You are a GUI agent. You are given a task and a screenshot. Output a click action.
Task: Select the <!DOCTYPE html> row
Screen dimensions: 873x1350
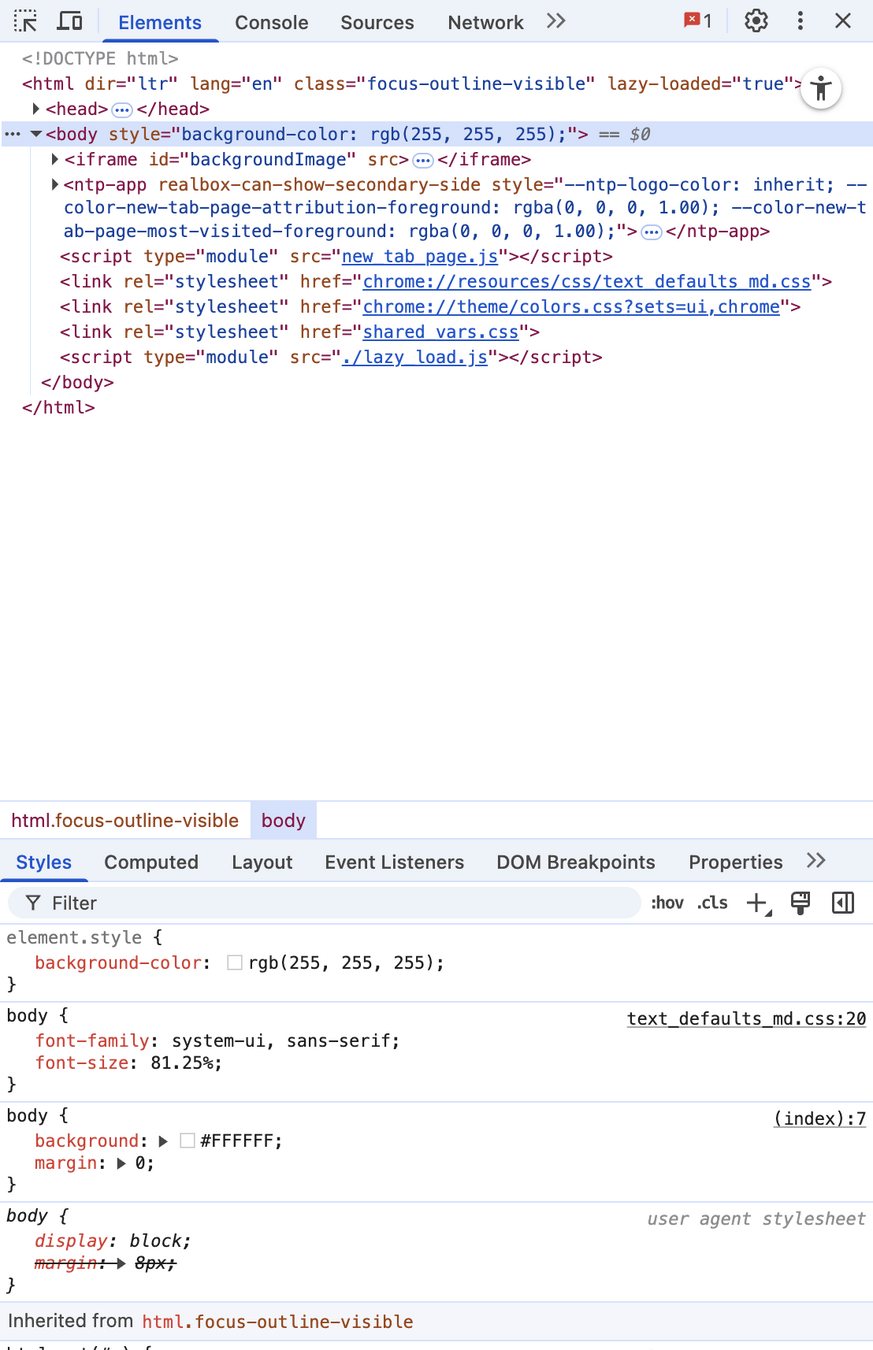click(436, 59)
